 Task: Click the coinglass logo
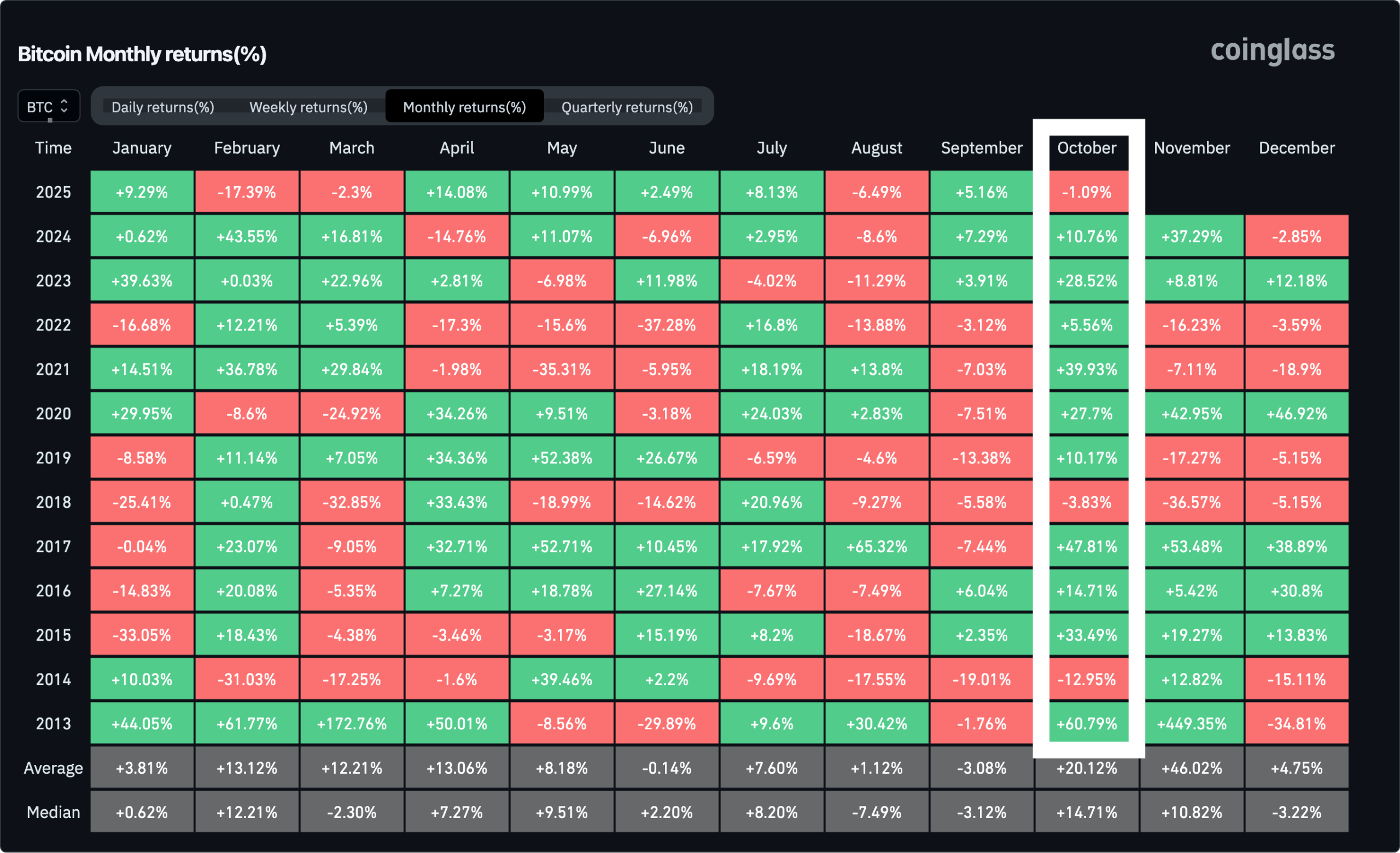1272,50
